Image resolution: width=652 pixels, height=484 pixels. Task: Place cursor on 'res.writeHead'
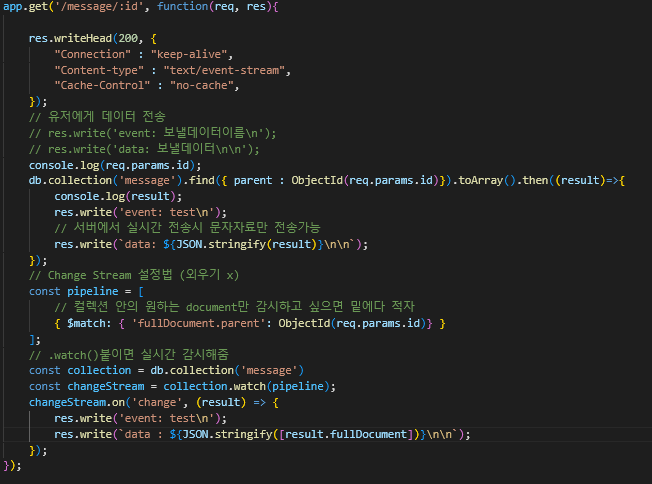tap(70, 38)
